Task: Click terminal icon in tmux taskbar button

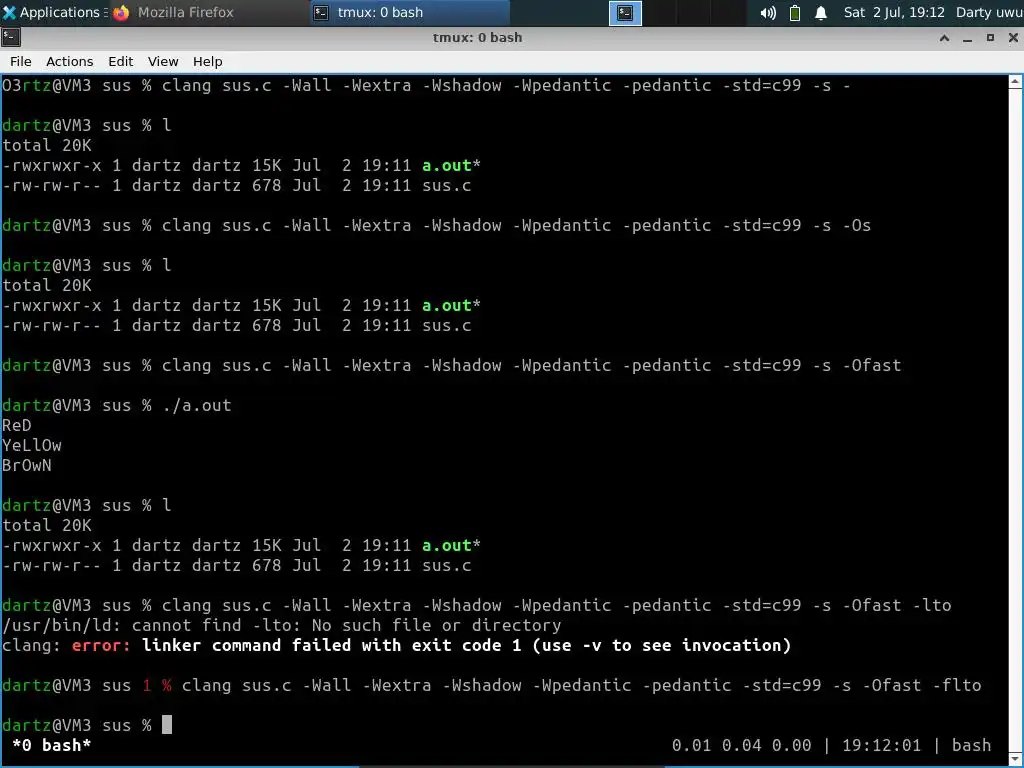Action: [x=321, y=12]
